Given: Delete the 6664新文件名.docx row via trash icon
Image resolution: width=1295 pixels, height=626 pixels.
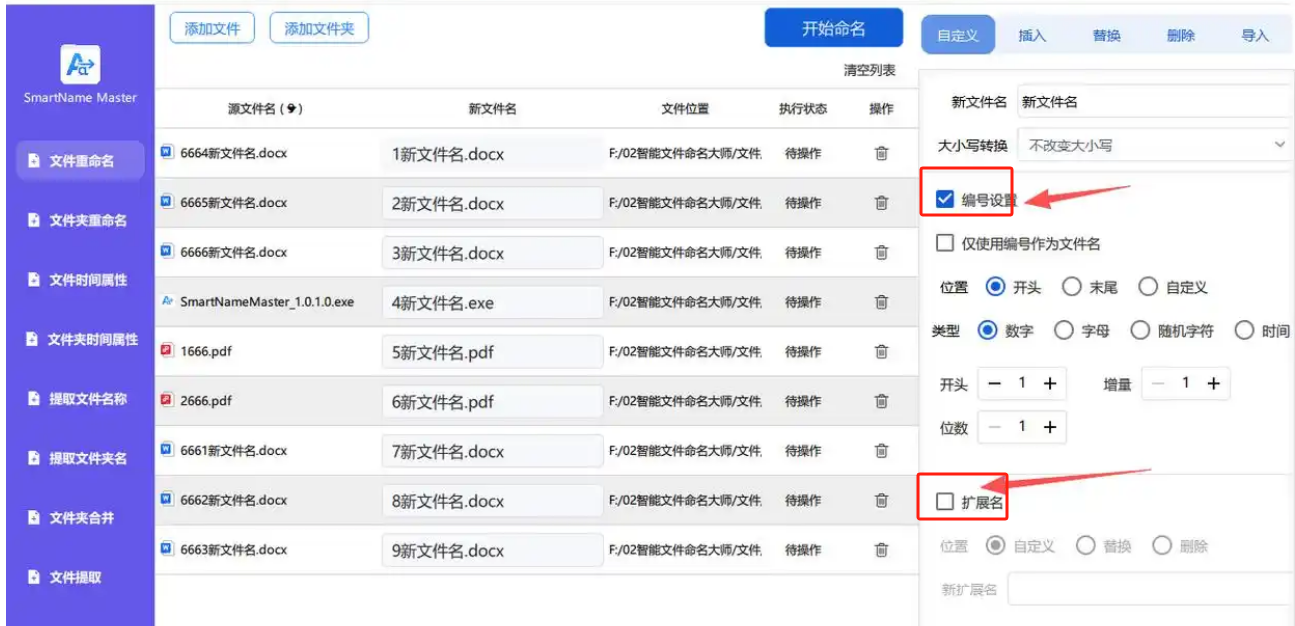Looking at the screenshot, I should [881, 153].
